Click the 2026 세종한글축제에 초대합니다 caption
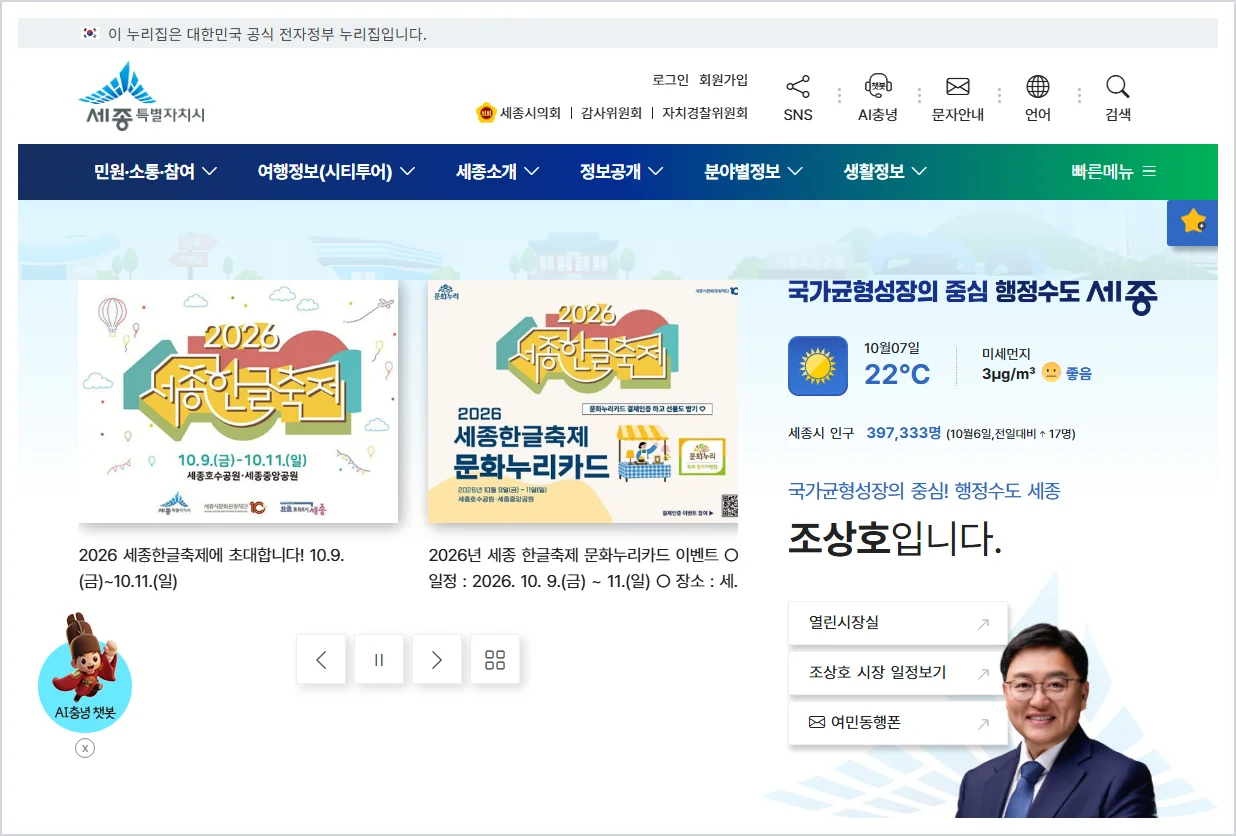 (212, 568)
